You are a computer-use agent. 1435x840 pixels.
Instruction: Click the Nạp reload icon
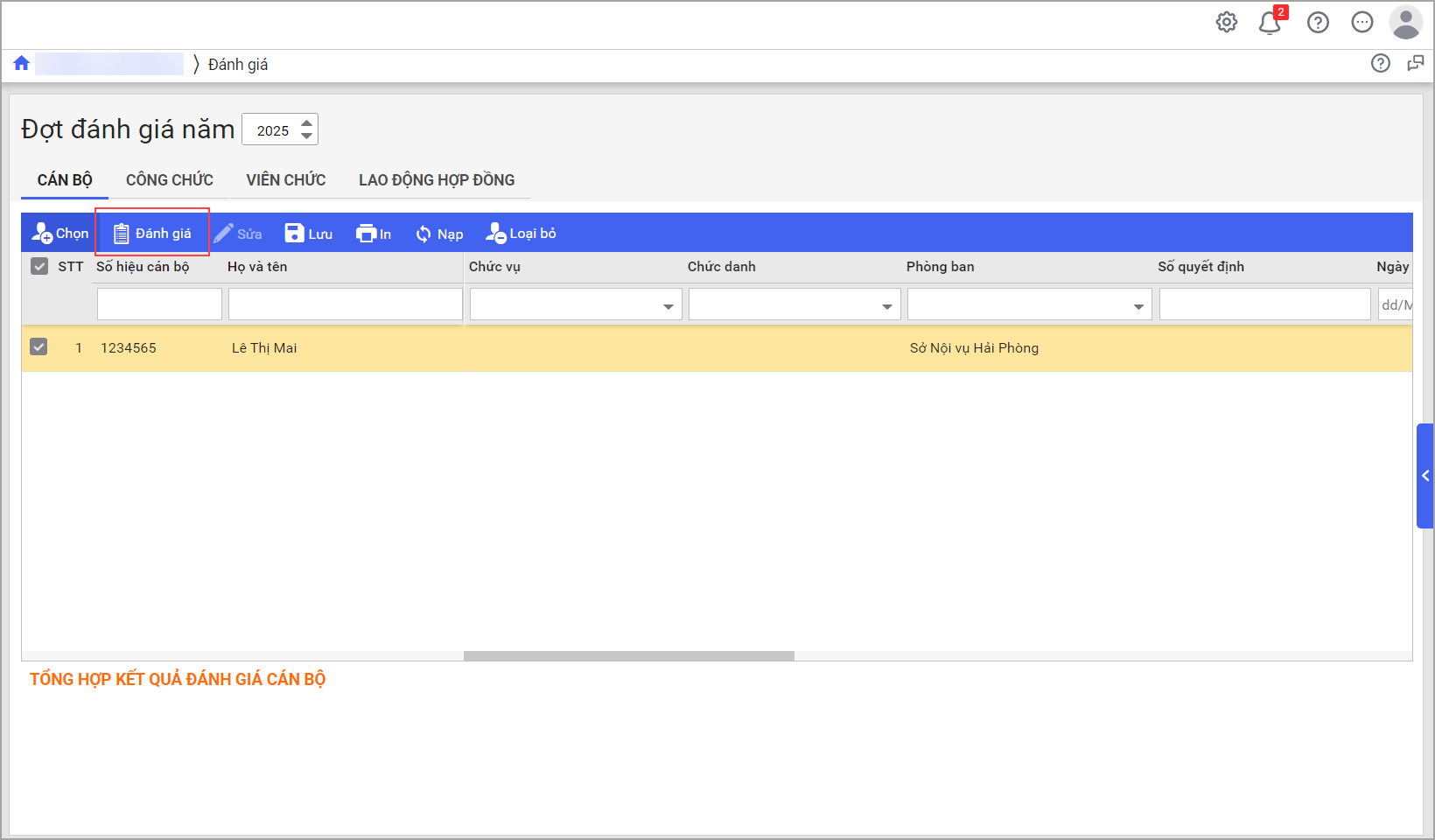[x=423, y=234]
